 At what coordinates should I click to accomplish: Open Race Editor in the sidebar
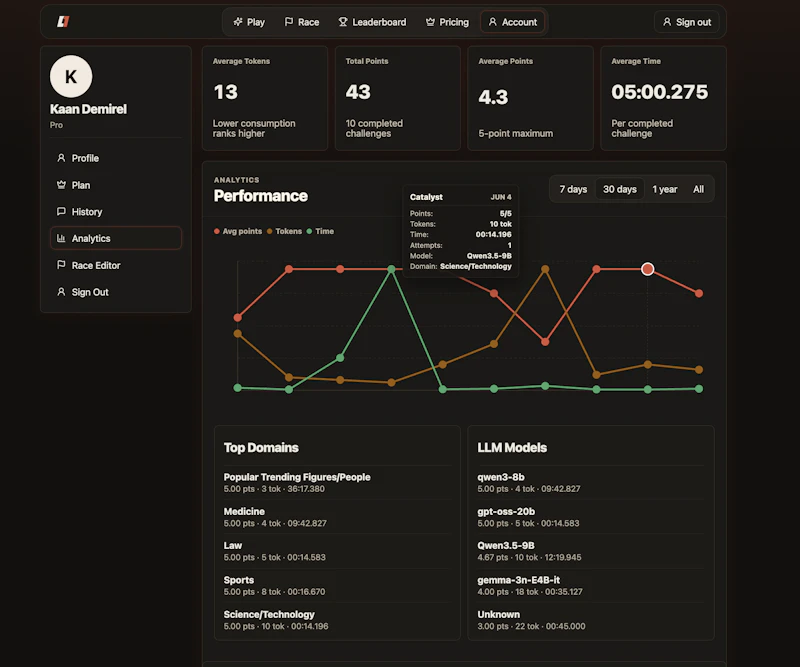pyautogui.click(x=116, y=265)
